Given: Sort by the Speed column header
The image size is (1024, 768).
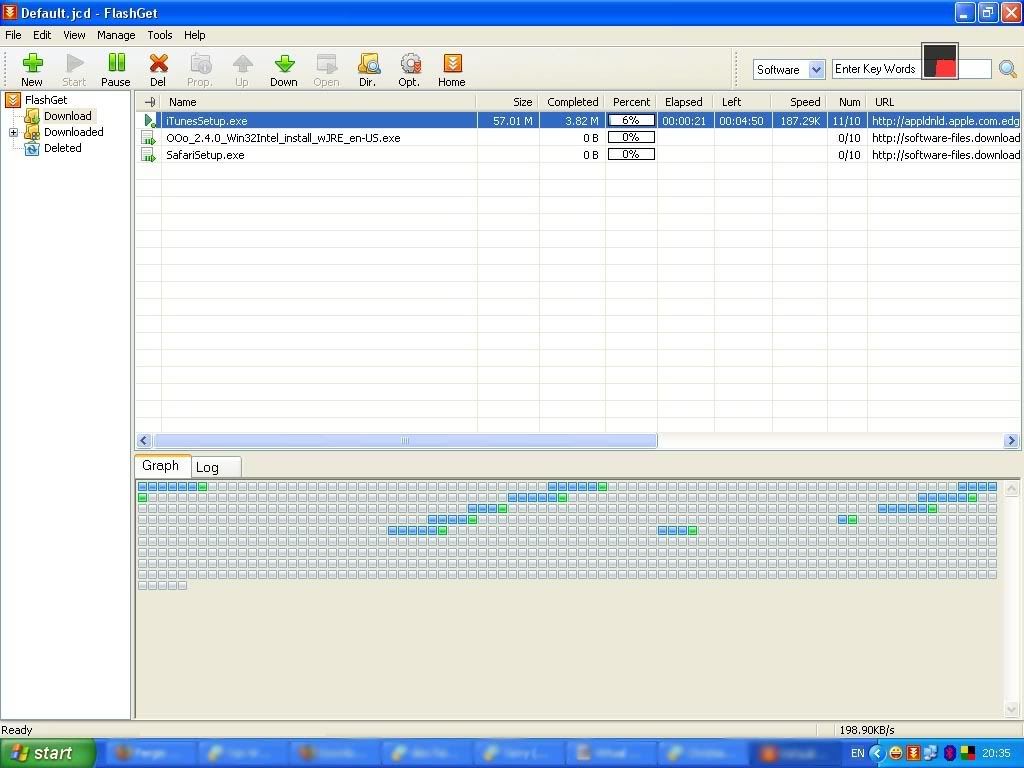Looking at the screenshot, I should point(800,102).
